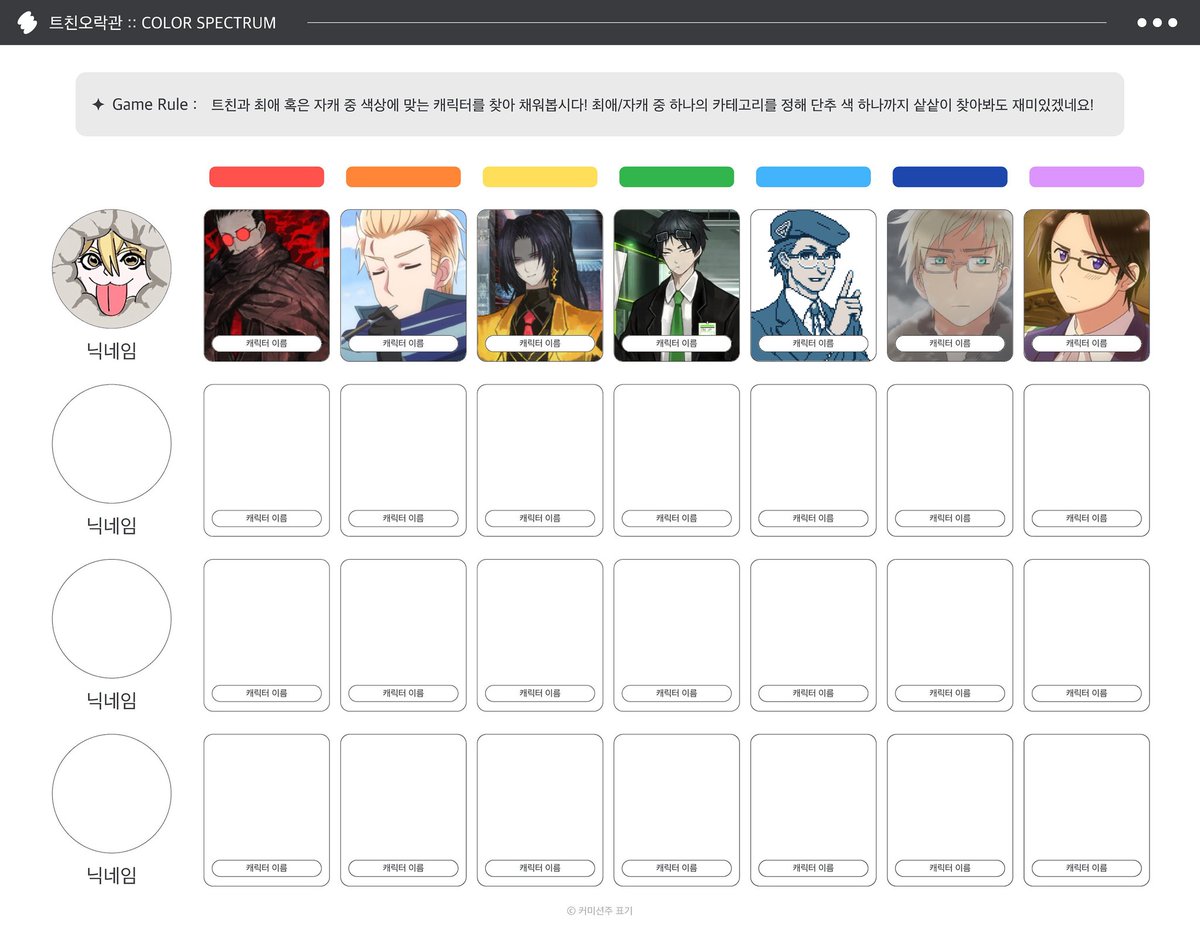Viewport: 1200px width, 930px height.
Task: Open the three-dot menu in the header
Action: [1157, 22]
